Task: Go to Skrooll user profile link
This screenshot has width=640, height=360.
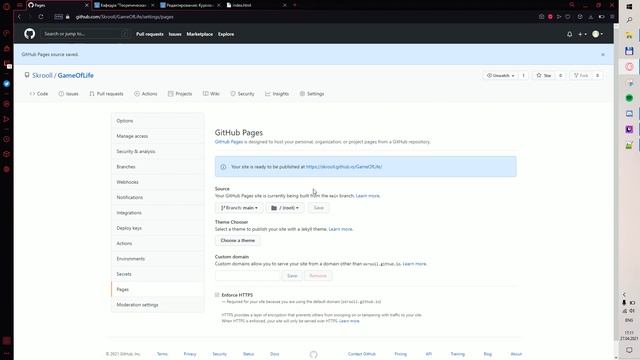Action: point(42,76)
